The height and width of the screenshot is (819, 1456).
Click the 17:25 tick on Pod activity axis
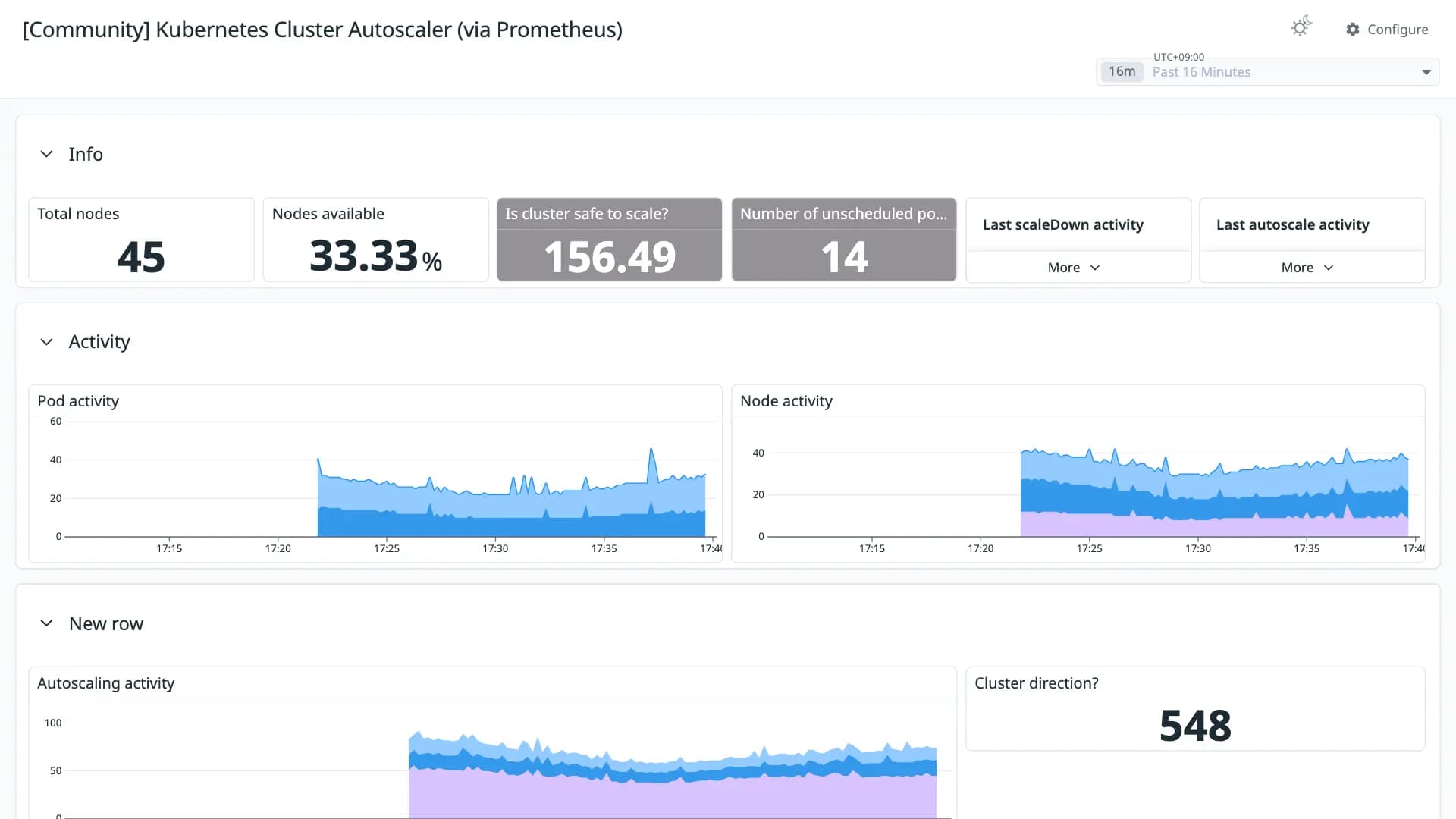click(387, 548)
